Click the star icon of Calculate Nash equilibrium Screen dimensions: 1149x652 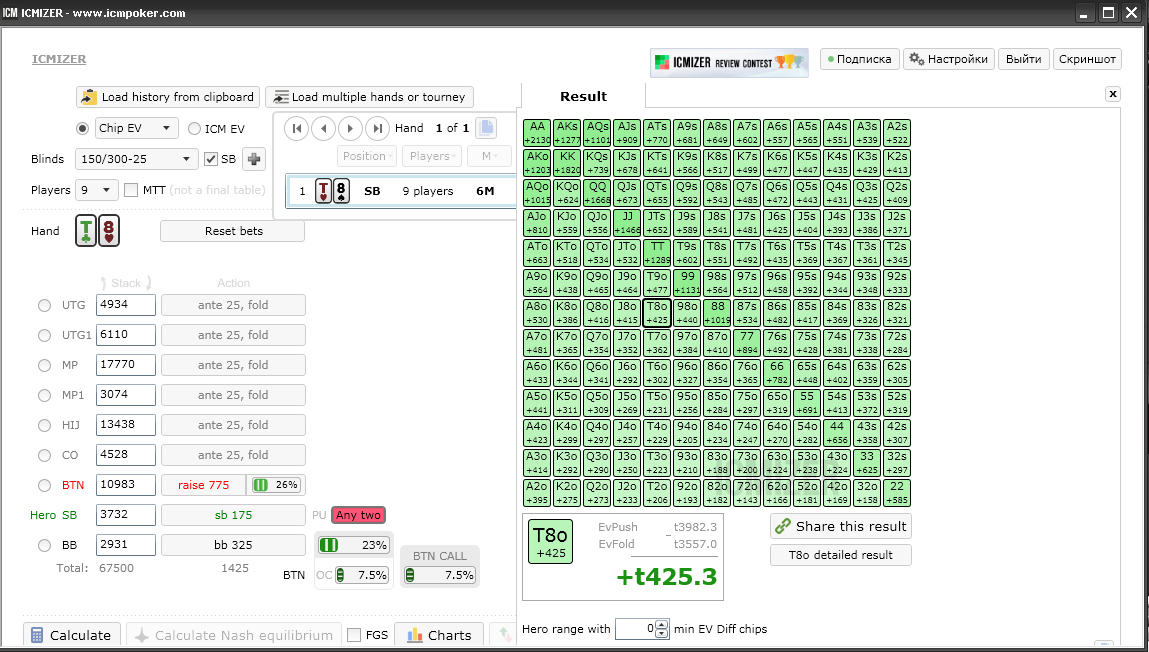point(142,635)
